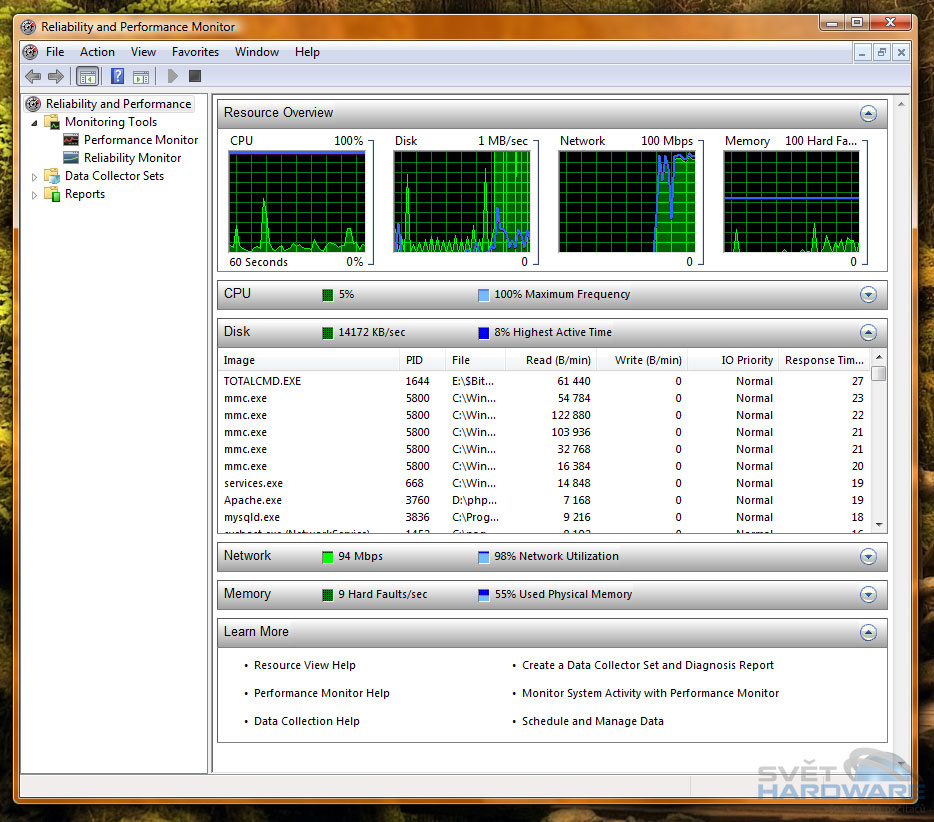
Task: Open Performance Monitor in the tree
Action: pos(140,140)
